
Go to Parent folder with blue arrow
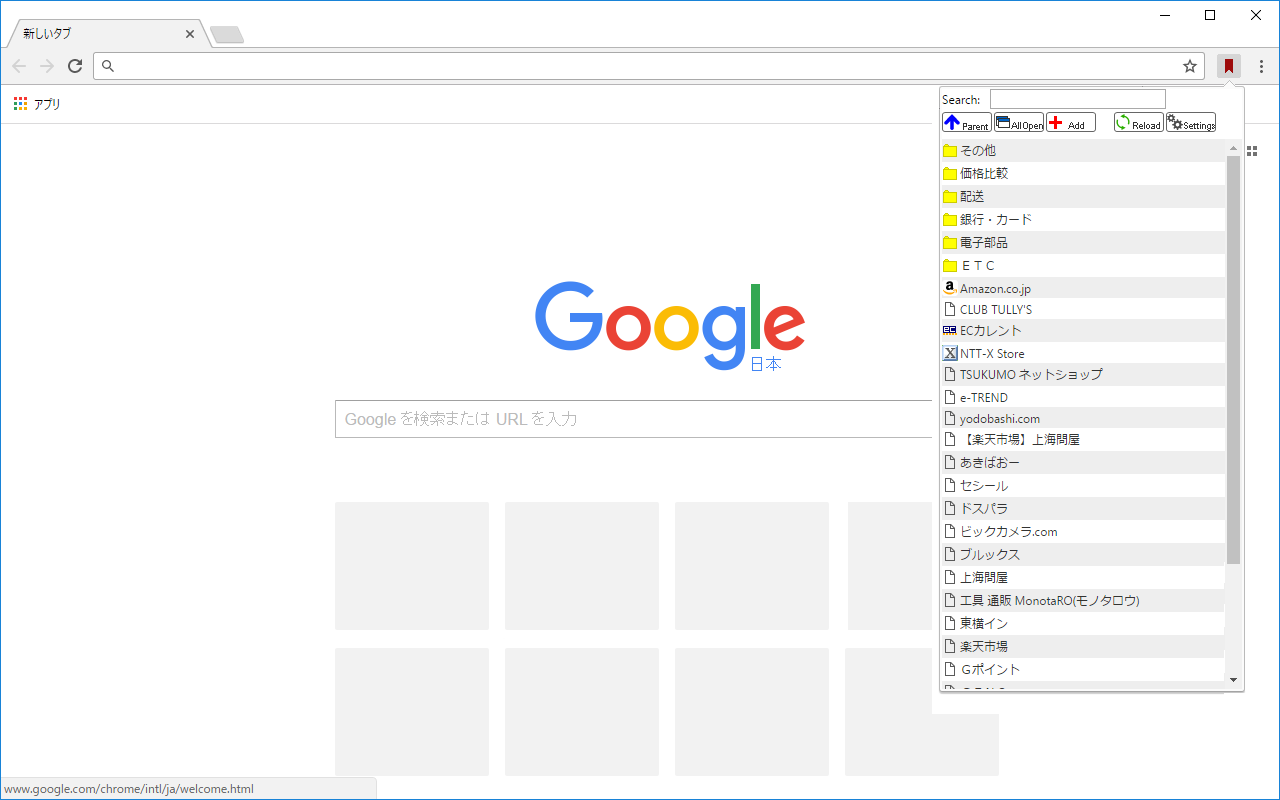coord(967,122)
